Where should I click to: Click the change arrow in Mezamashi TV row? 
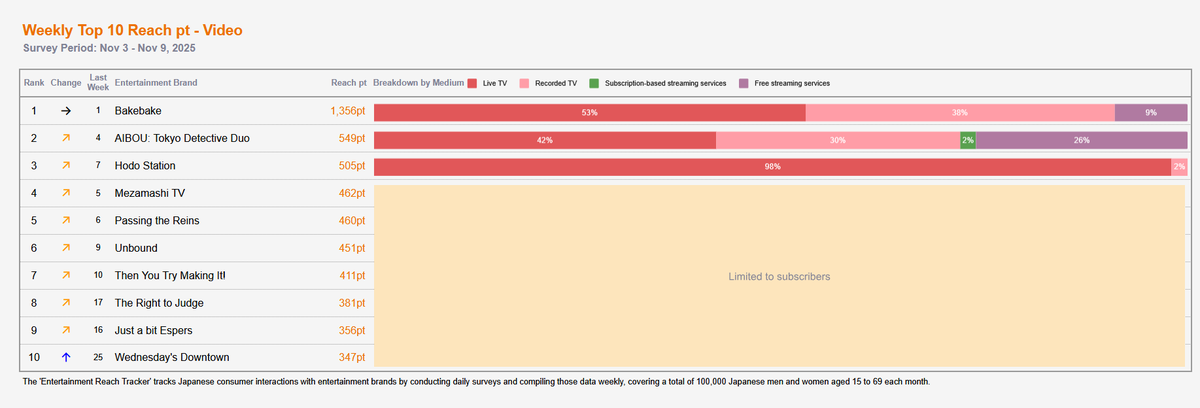(66, 194)
